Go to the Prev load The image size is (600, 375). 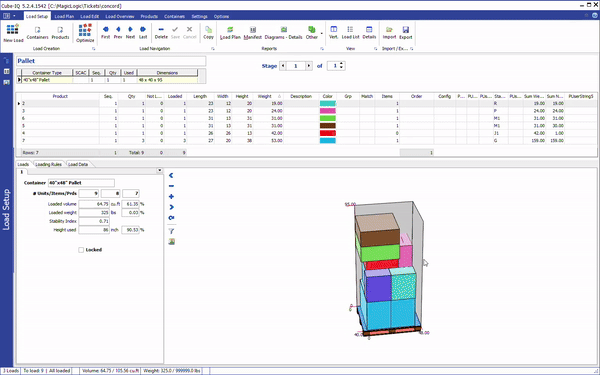118,33
